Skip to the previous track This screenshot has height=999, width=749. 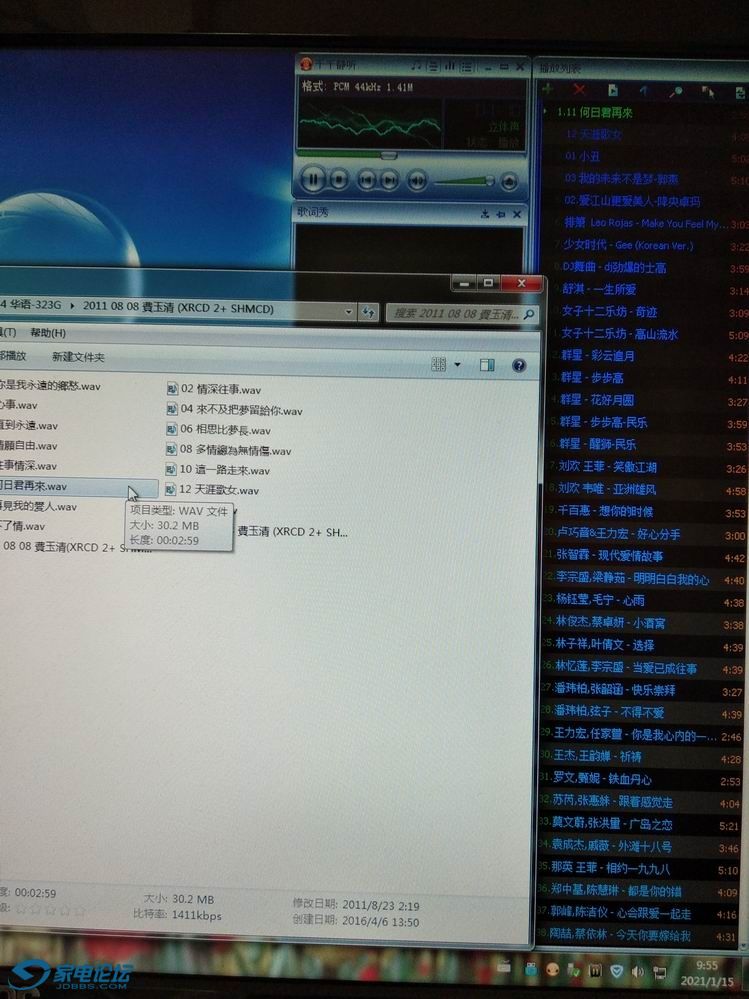tap(366, 181)
